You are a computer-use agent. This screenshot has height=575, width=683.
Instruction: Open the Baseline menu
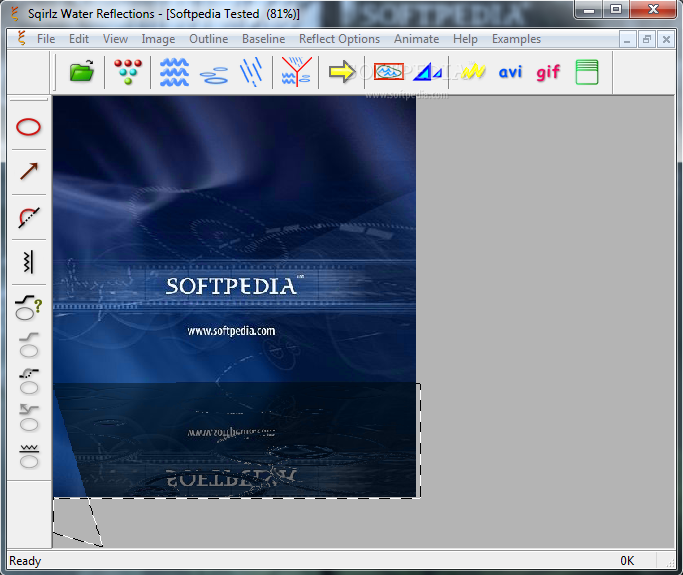(264, 39)
